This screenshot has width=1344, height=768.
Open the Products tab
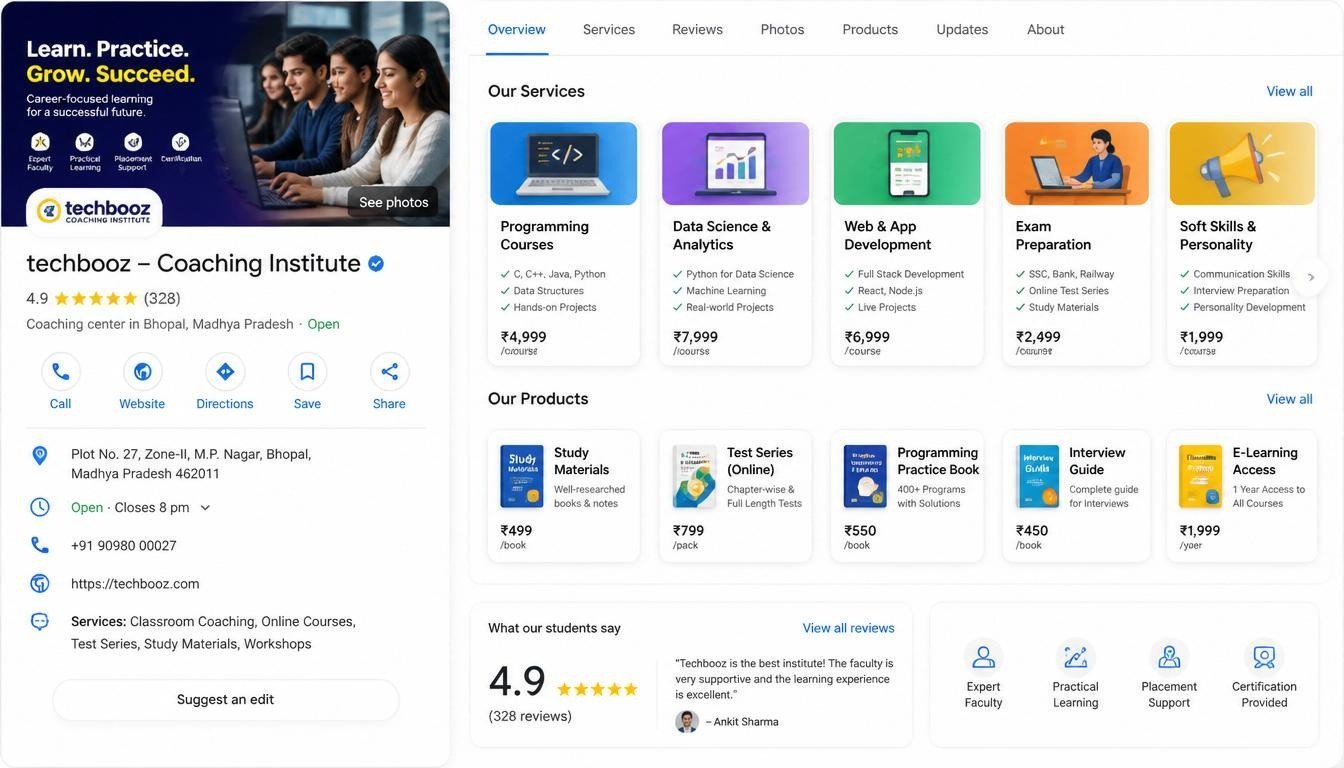click(870, 29)
